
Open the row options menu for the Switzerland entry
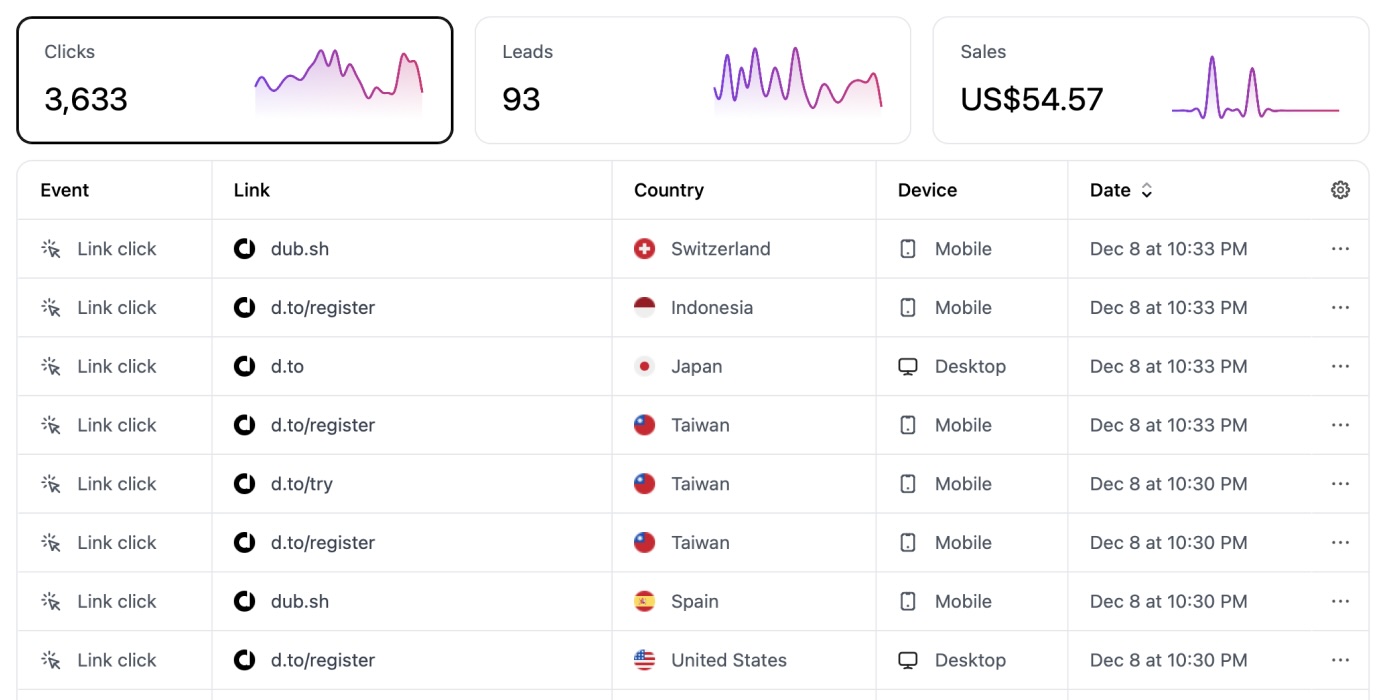[1340, 248]
